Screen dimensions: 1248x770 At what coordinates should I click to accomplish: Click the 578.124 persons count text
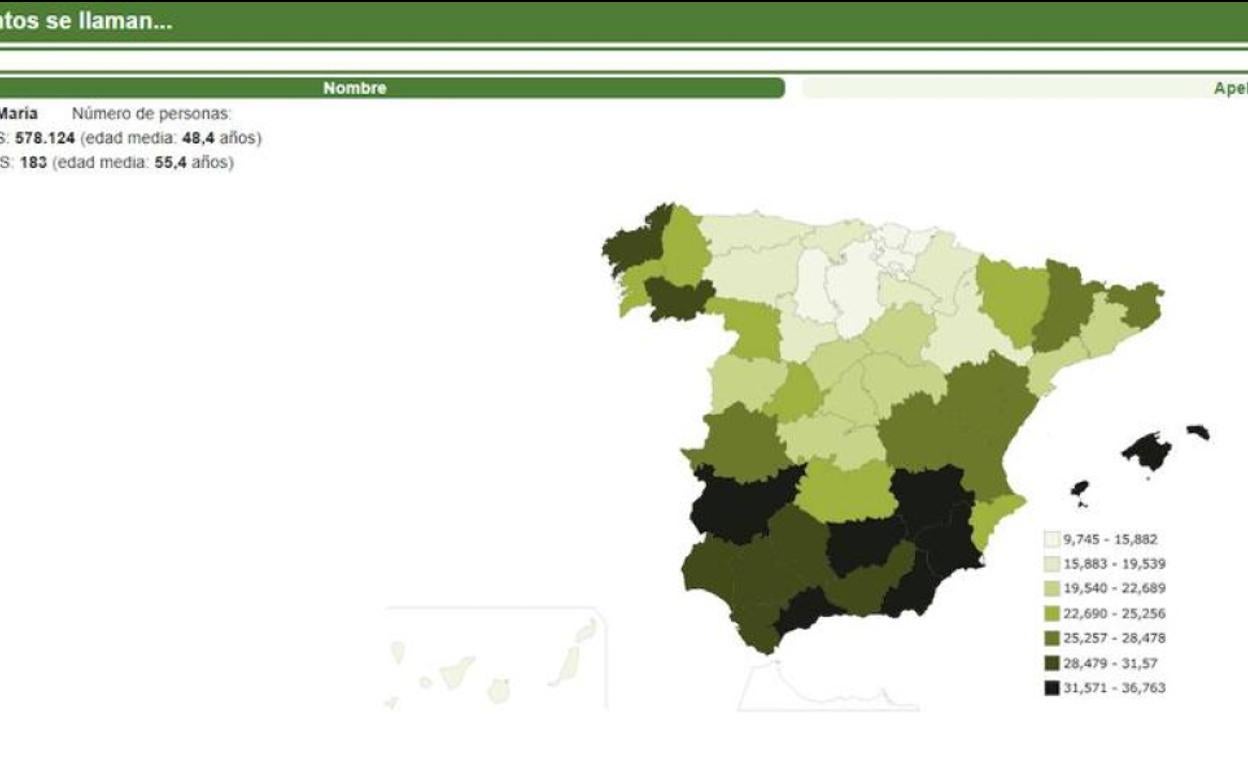(45, 138)
